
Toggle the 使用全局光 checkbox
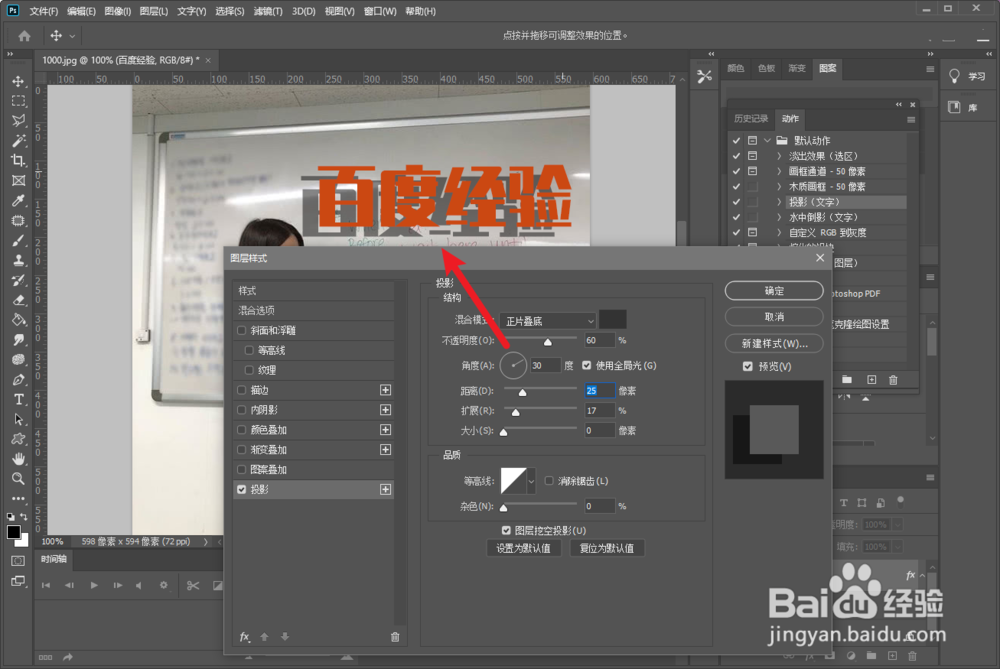click(587, 365)
